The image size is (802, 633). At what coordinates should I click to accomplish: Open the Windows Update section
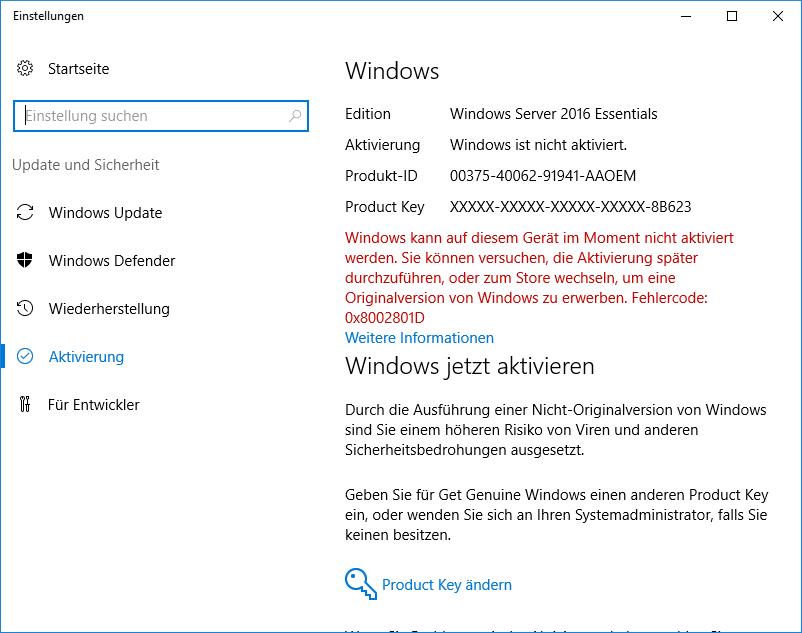pyautogui.click(x=105, y=213)
